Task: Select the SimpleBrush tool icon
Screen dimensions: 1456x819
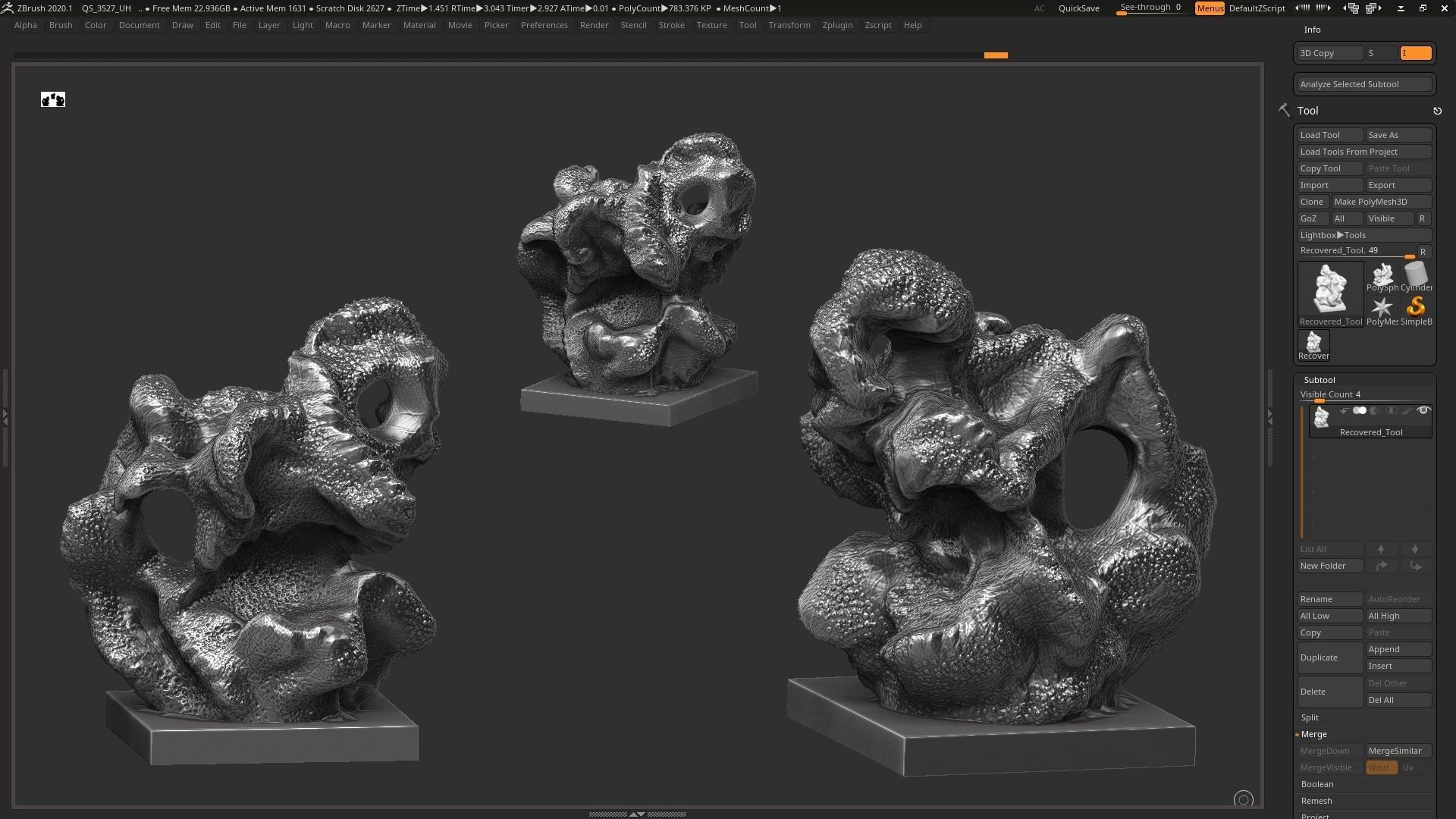Action: pos(1416,311)
